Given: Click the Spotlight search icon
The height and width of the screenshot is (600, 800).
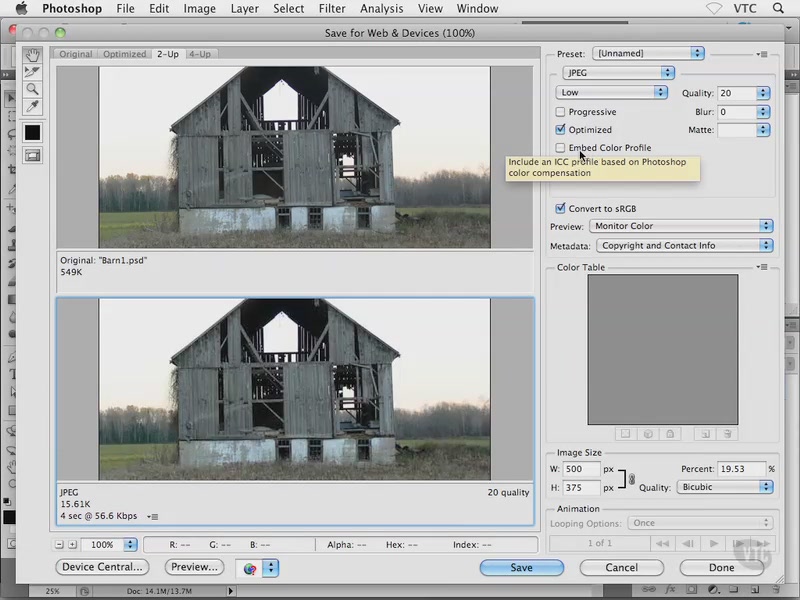Looking at the screenshot, I should coord(778,8).
